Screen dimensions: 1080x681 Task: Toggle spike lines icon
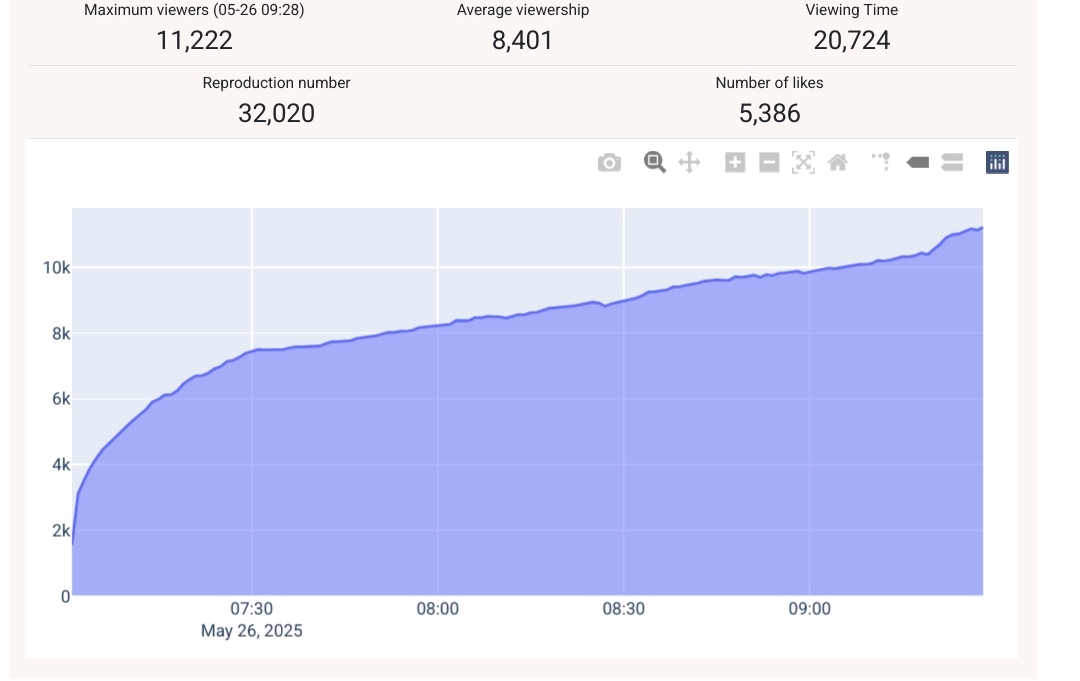coord(881,163)
